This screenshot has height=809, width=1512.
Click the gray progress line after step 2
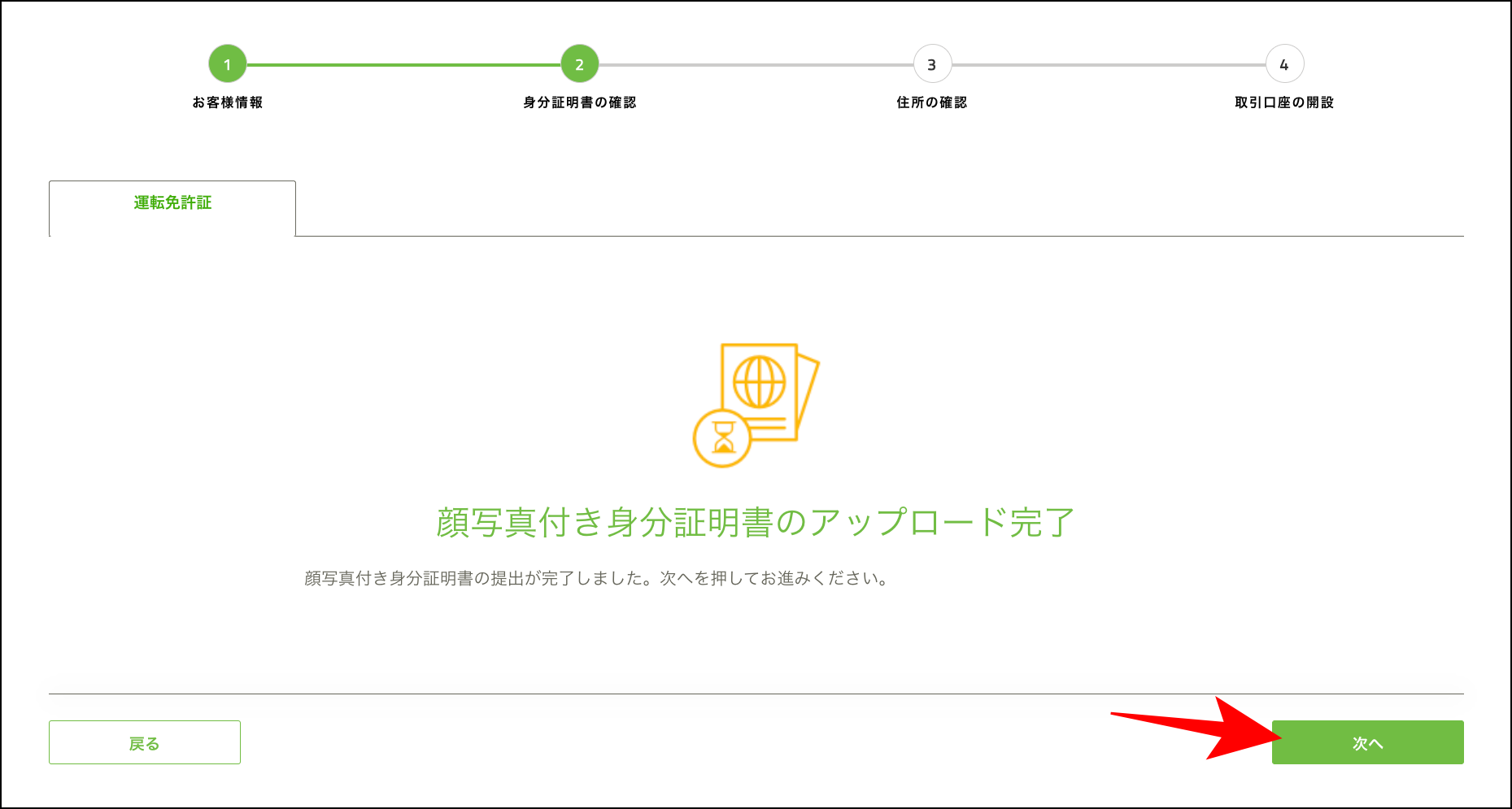tap(756, 63)
